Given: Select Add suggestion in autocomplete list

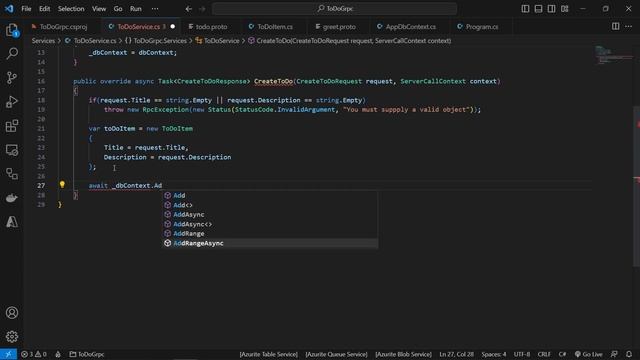Looking at the screenshot, I should pos(270,196).
